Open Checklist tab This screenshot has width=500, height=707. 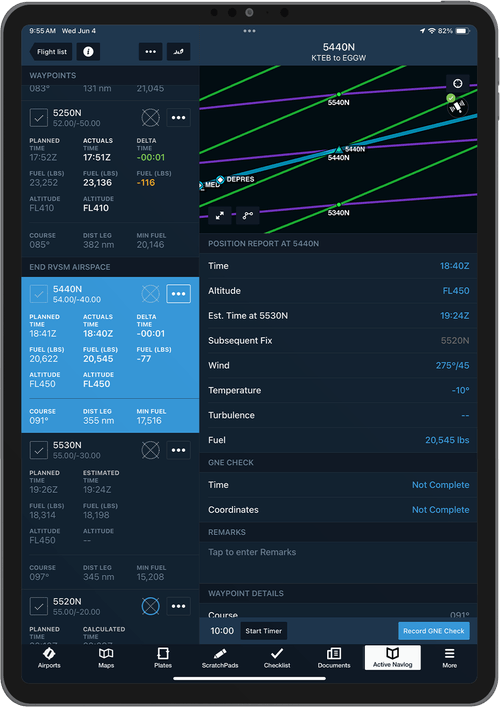pos(277,658)
